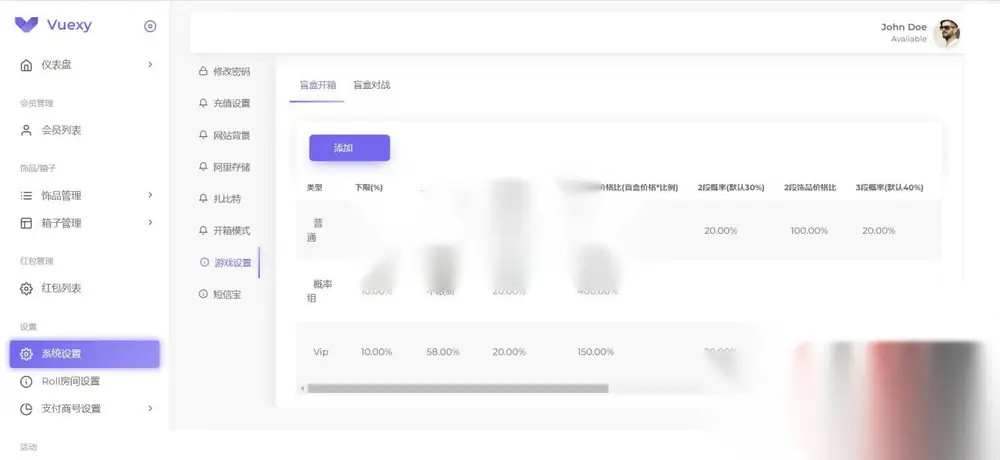The image size is (1000, 460).
Task: Expand the 支付商号设置 chevron
Action: pos(151,408)
